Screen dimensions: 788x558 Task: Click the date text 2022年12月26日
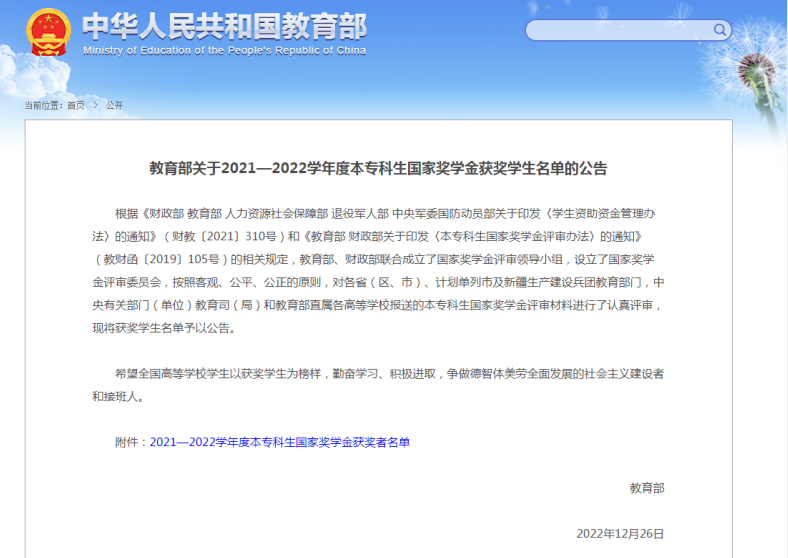click(x=620, y=534)
